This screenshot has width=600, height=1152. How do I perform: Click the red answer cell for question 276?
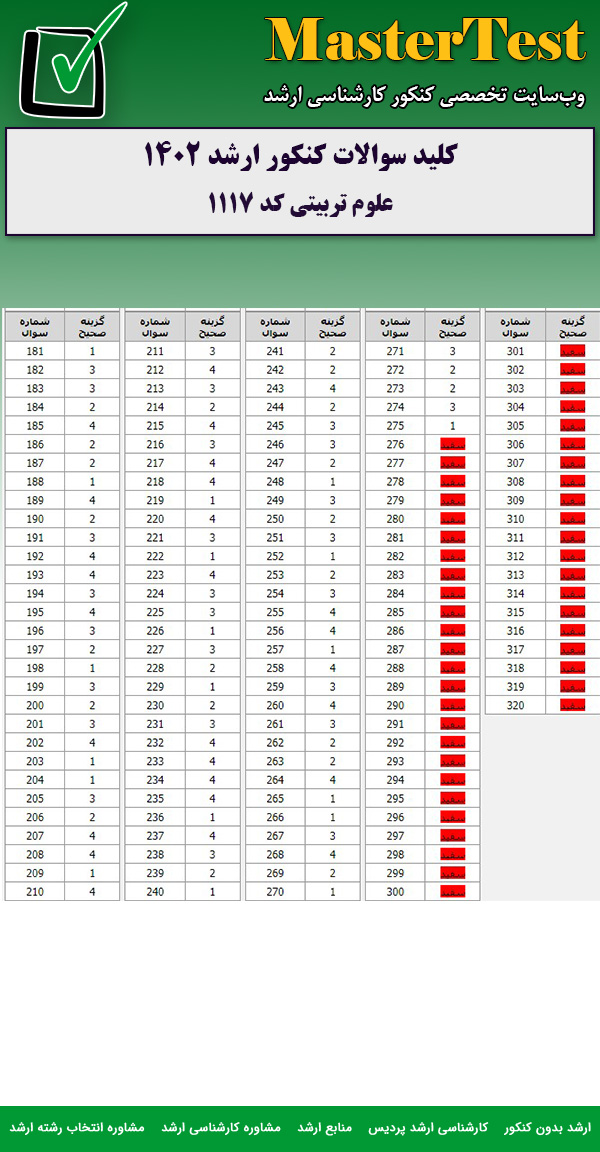pyautogui.click(x=452, y=444)
